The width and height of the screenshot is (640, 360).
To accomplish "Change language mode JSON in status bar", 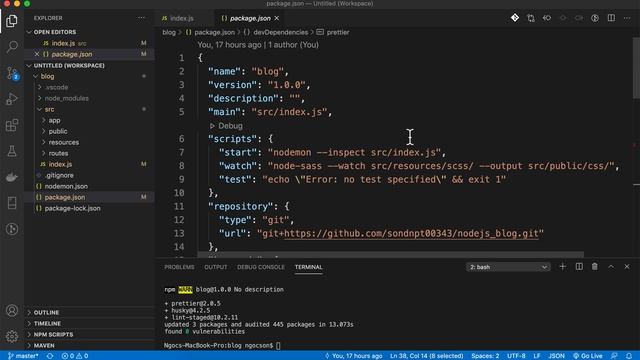I will pos(556,356).
